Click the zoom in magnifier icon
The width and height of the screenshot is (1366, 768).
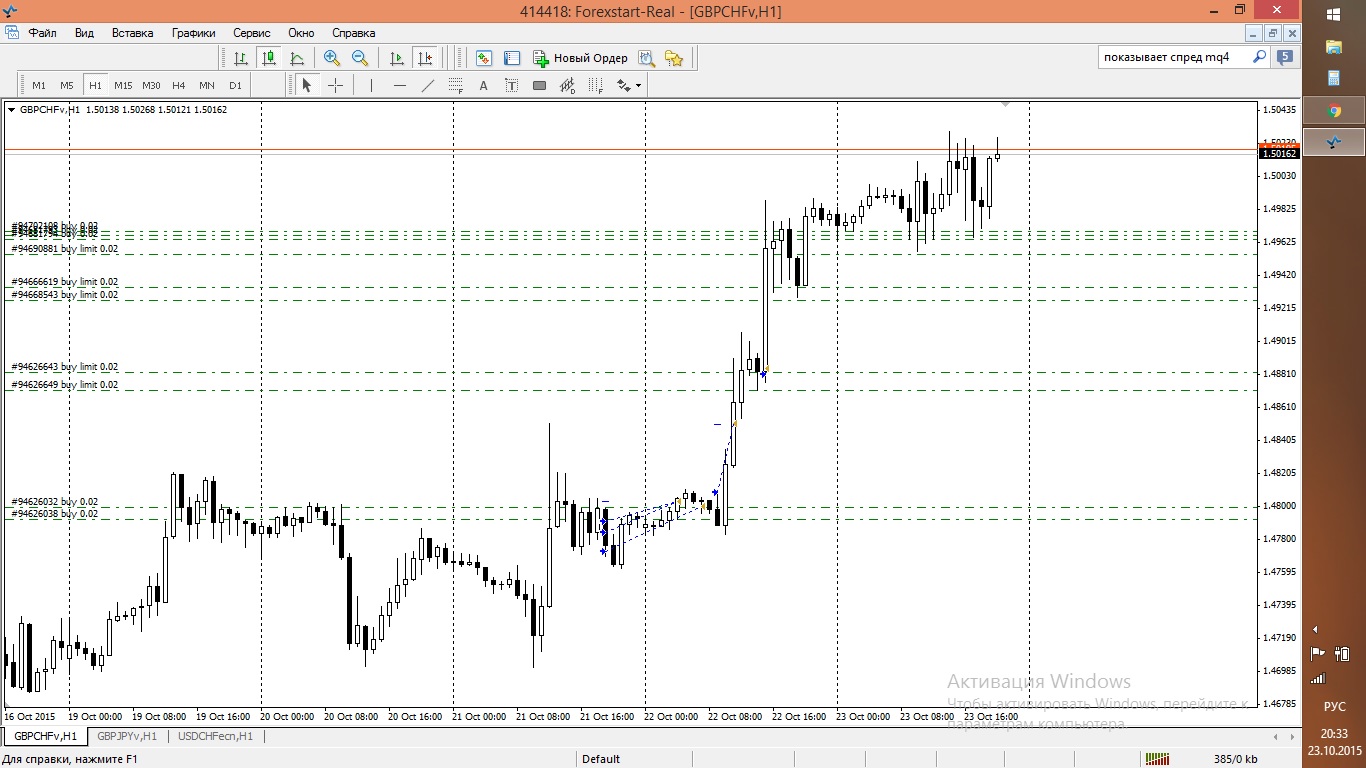click(x=332, y=58)
